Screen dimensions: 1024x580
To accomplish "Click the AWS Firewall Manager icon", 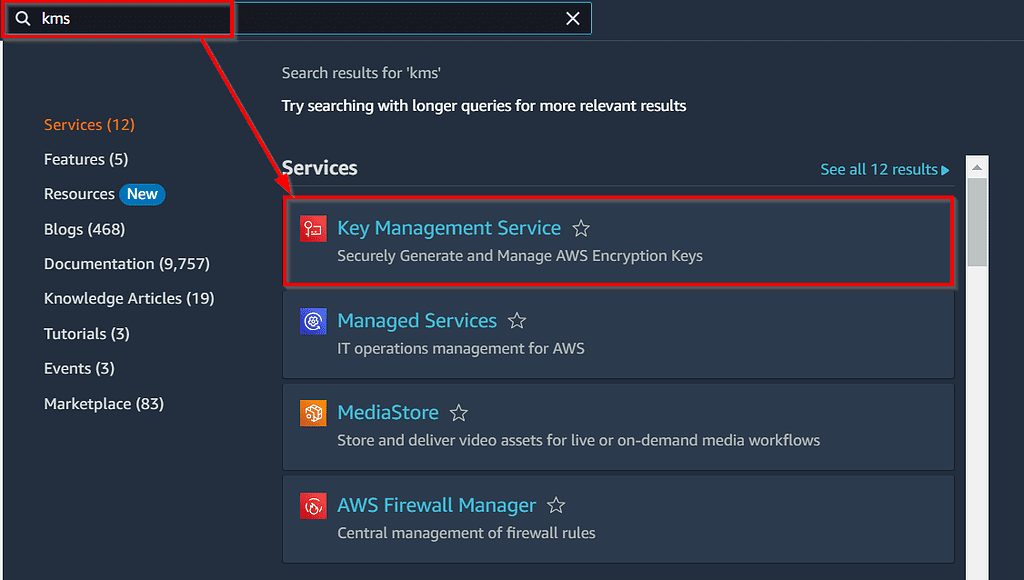I will click(313, 505).
